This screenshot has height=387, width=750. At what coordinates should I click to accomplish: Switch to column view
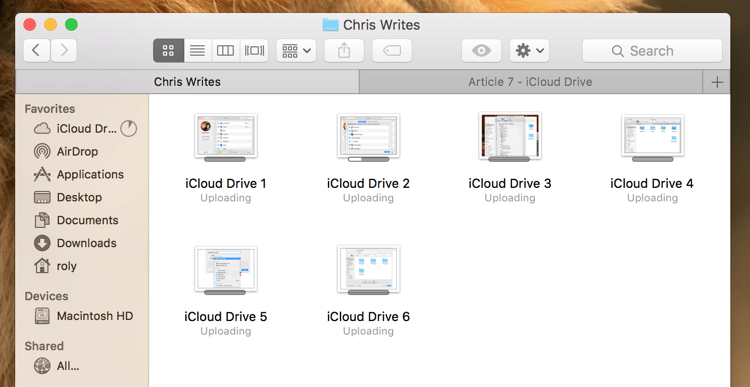coord(225,51)
